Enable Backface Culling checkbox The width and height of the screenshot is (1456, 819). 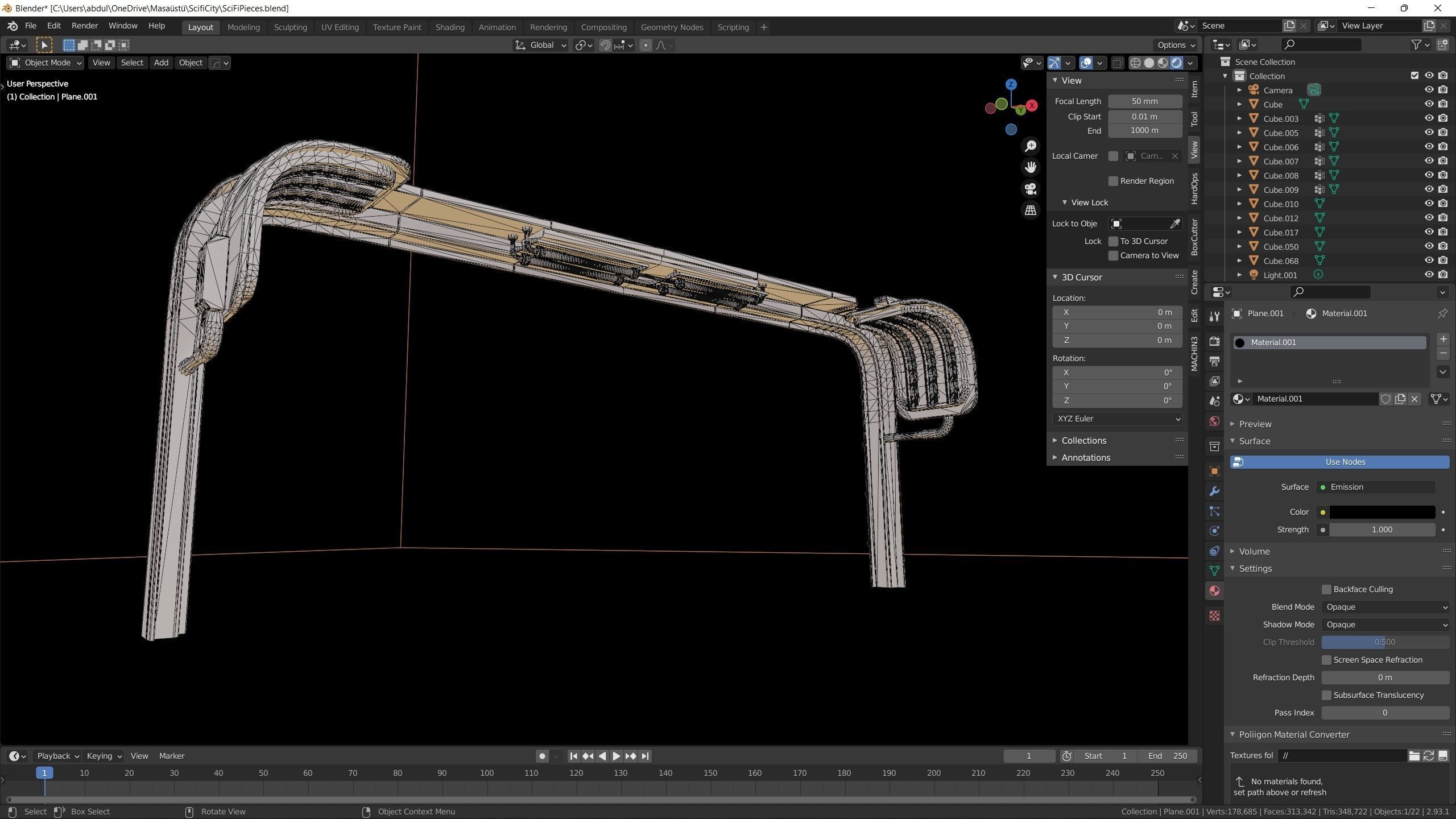(1326, 589)
